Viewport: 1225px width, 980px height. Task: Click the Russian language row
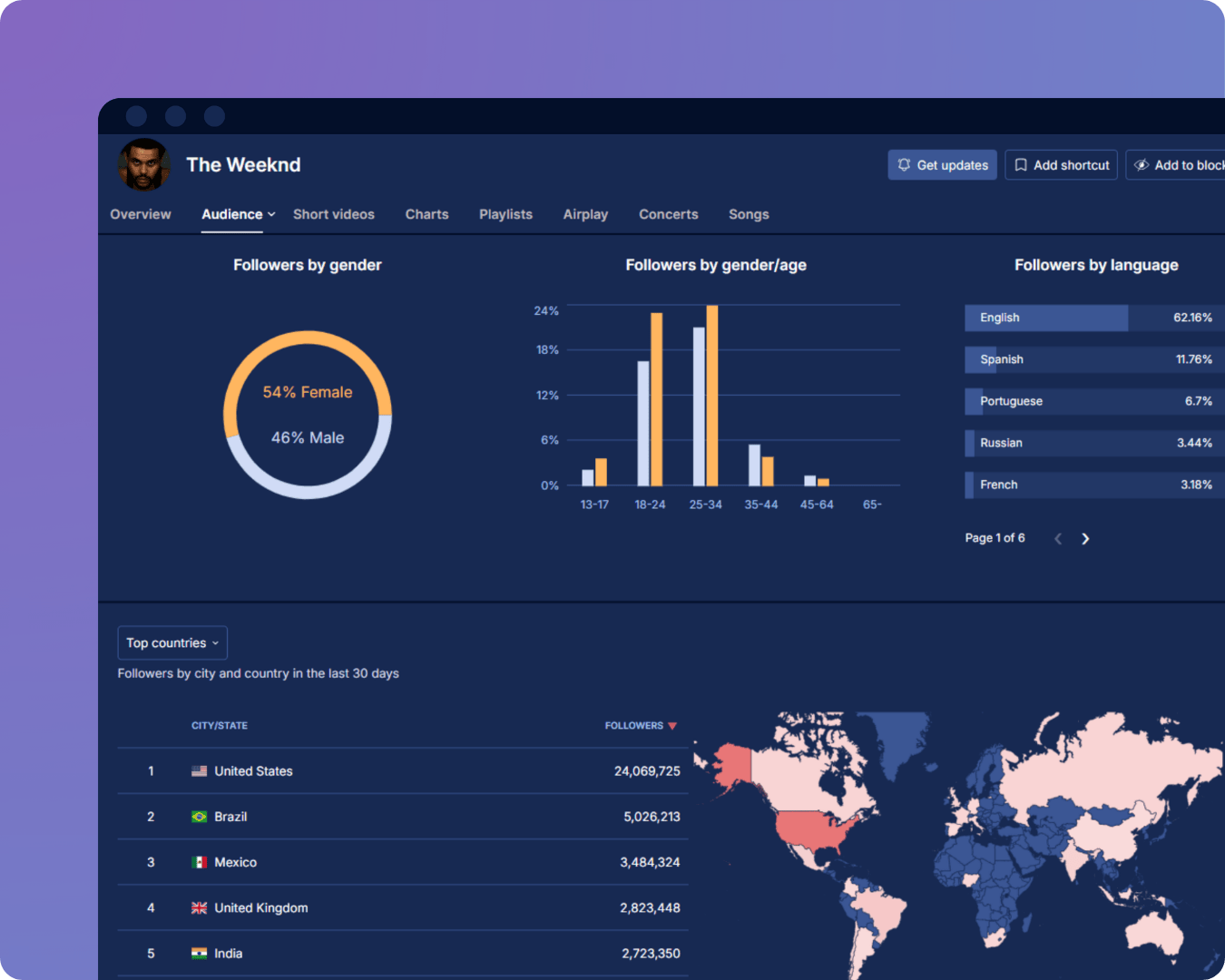pyautogui.click(x=1094, y=443)
